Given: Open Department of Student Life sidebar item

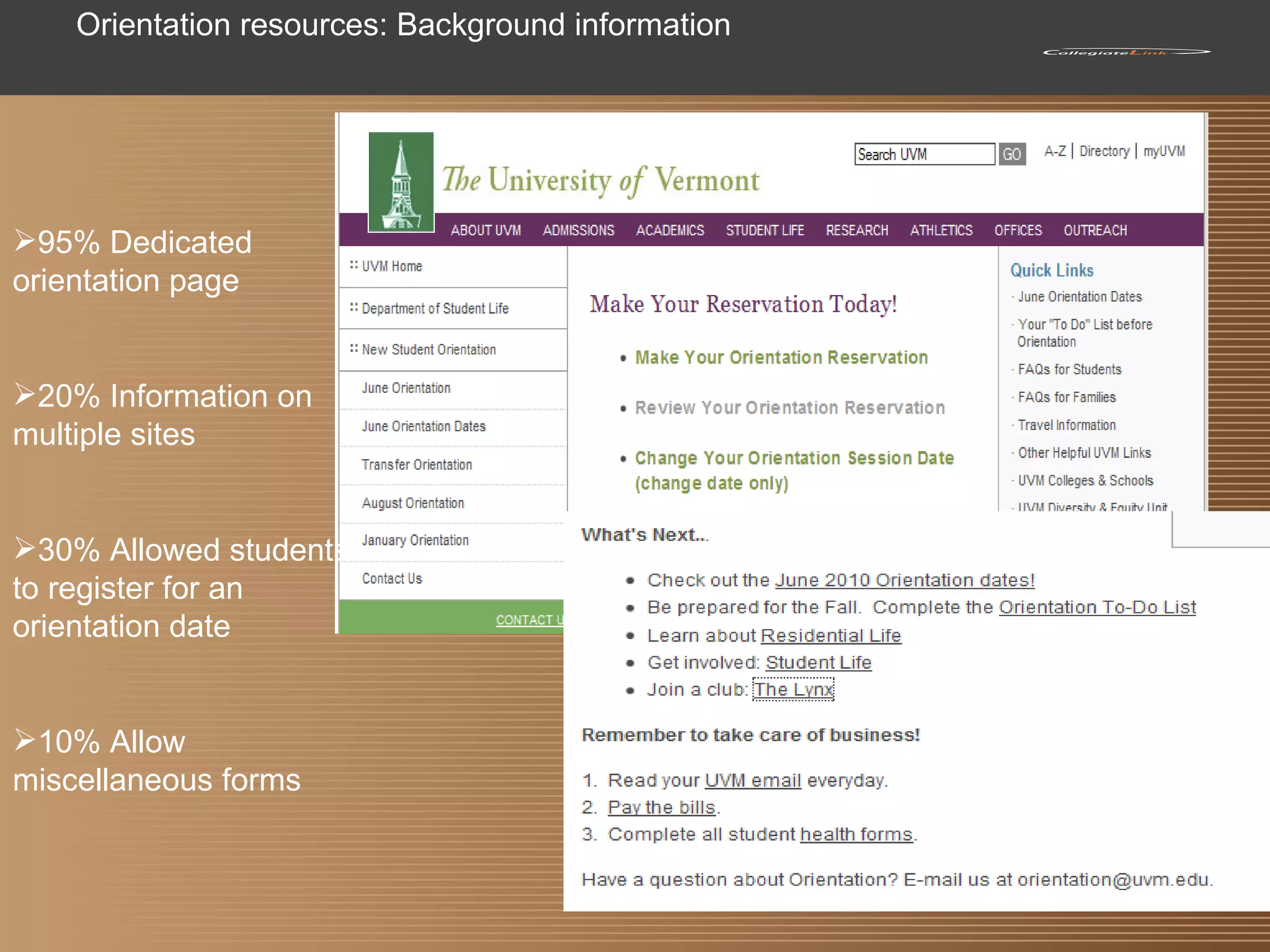Looking at the screenshot, I should 435,309.
